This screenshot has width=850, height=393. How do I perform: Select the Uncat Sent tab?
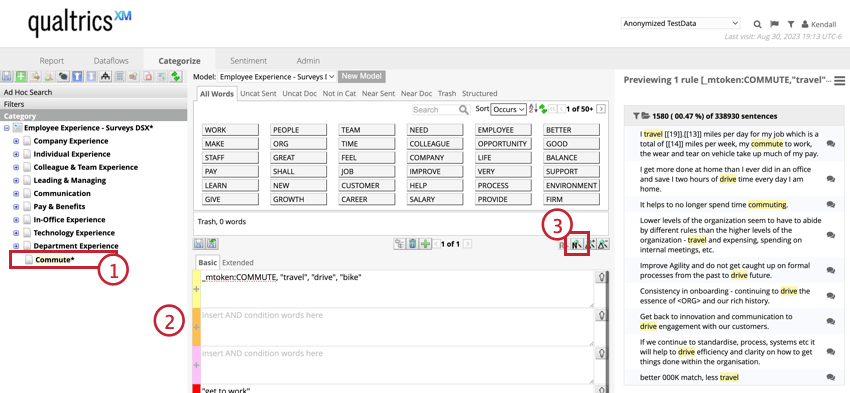click(258, 93)
